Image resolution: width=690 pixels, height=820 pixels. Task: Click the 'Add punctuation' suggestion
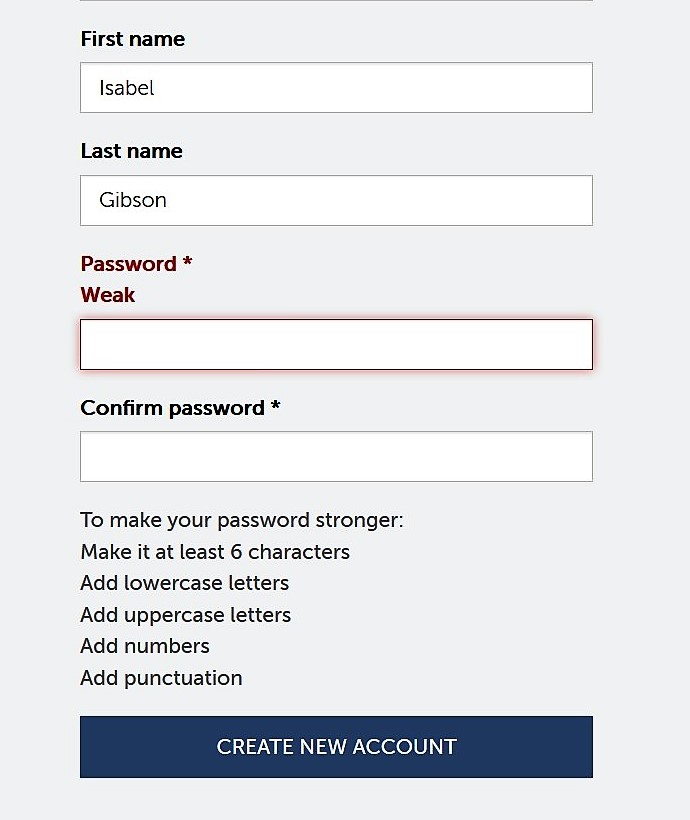[161, 678]
